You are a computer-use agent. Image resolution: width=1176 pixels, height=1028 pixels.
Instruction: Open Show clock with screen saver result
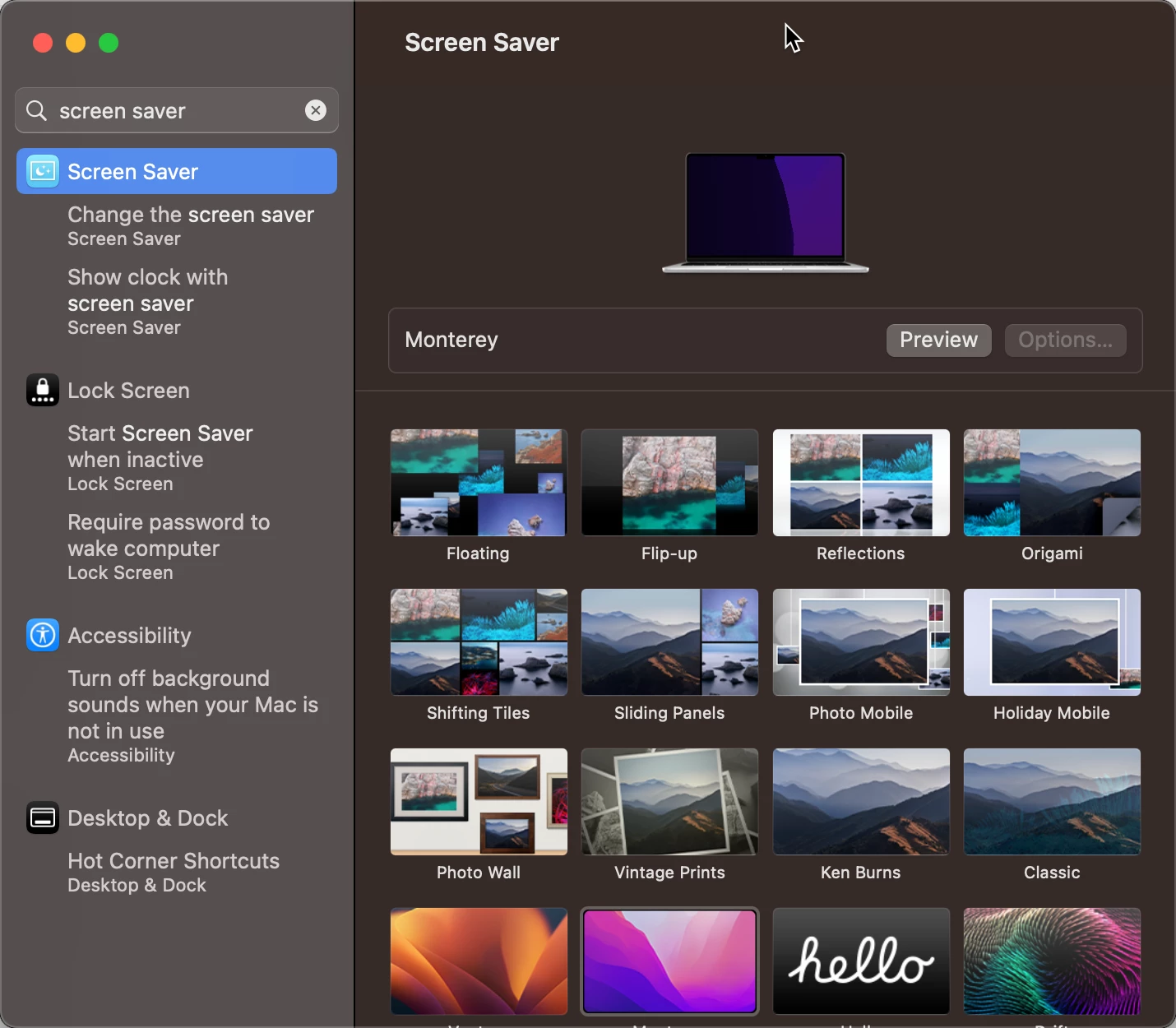(x=148, y=301)
